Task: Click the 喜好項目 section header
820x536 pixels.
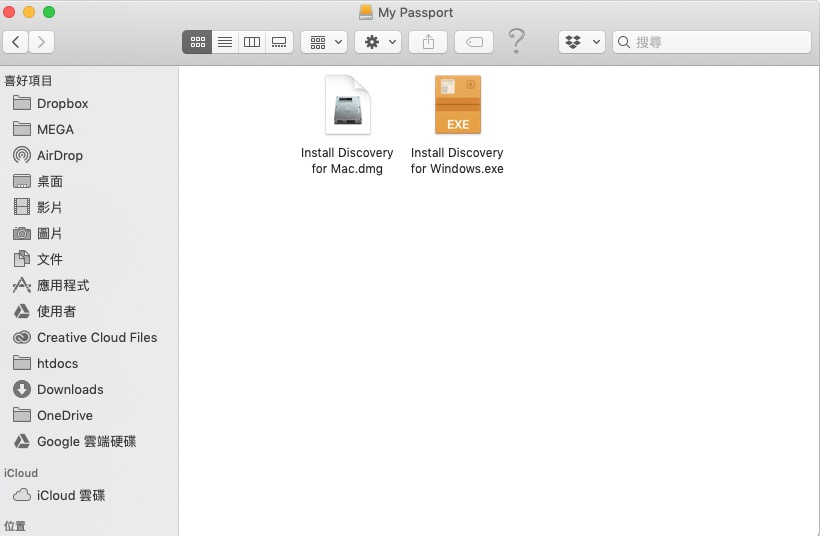Action: (28, 81)
